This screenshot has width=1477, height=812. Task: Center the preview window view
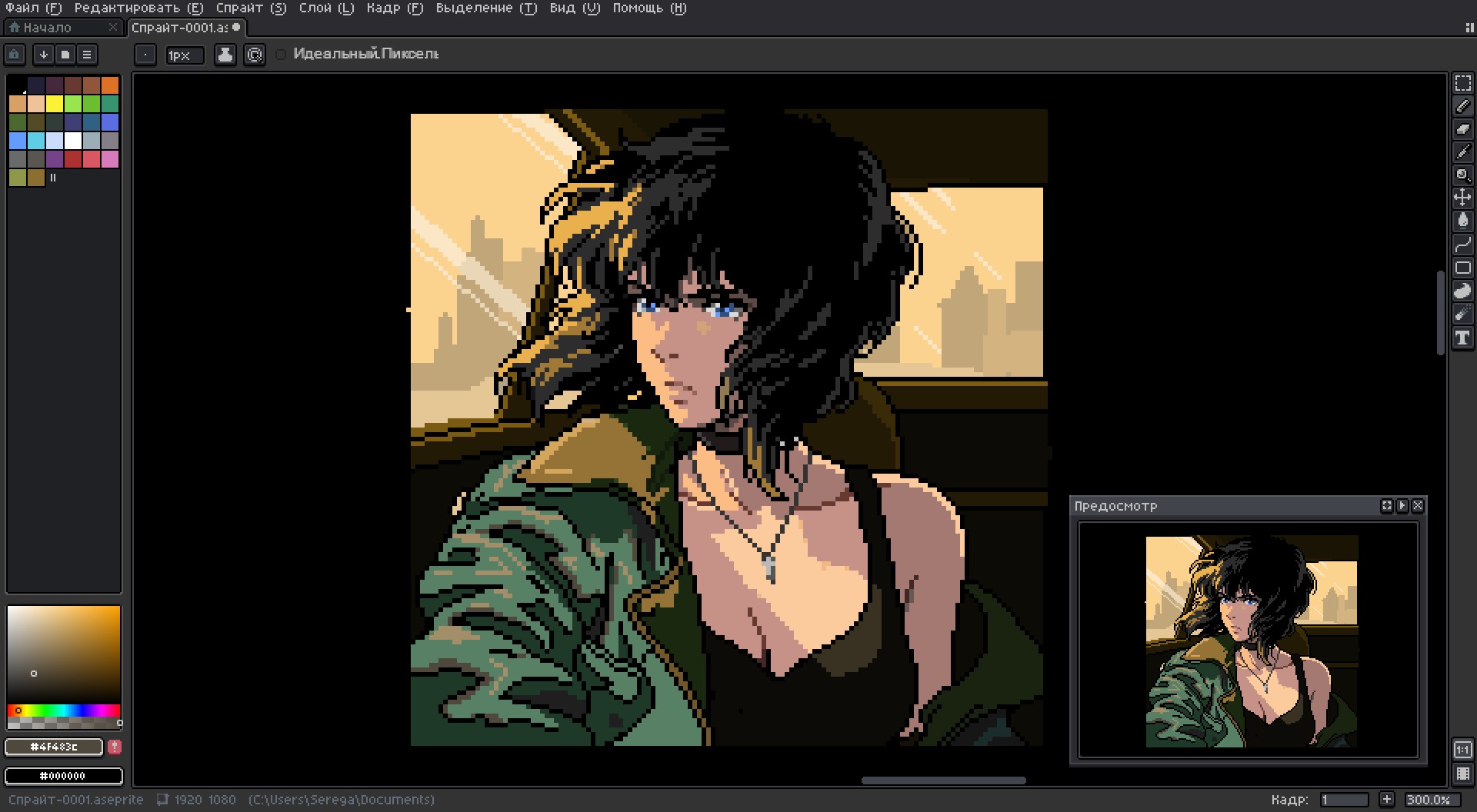[x=1386, y=506]
